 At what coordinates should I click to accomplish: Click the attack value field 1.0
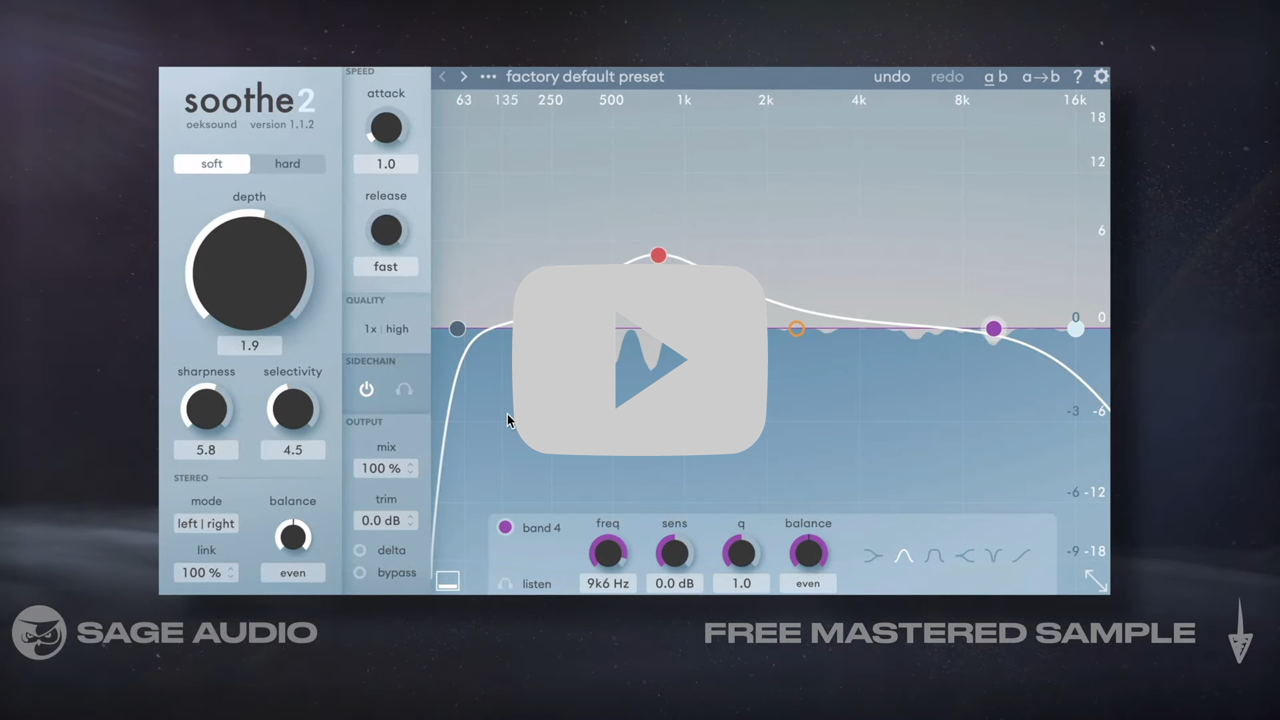[x=386, y=164]
